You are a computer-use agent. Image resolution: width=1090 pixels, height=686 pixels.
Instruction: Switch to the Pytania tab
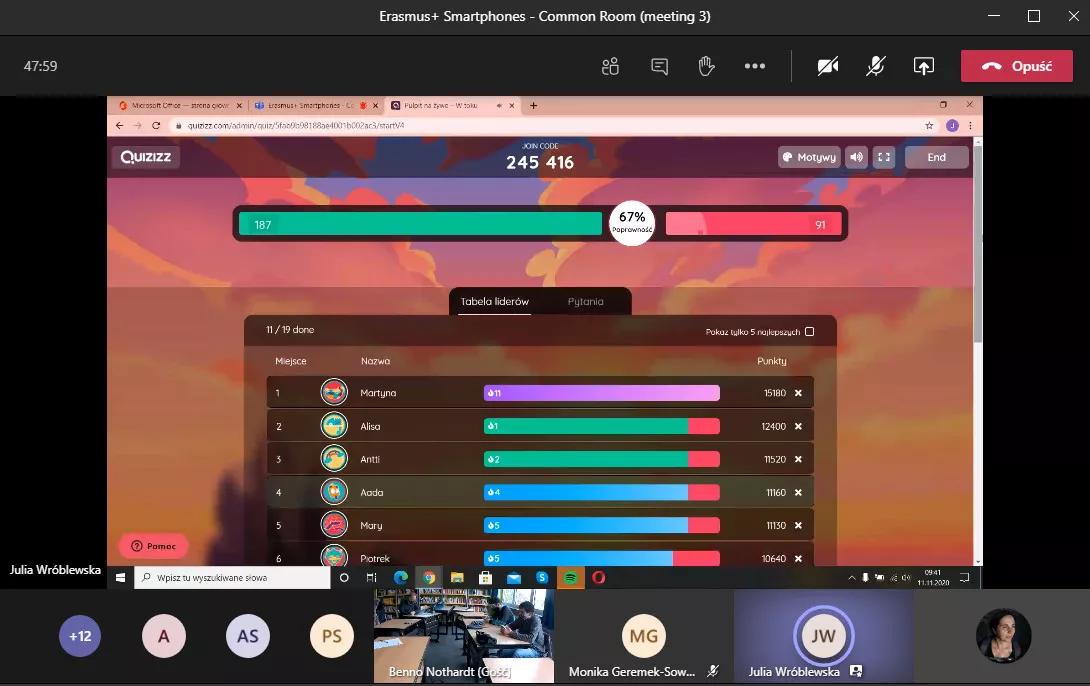[585, 301]
